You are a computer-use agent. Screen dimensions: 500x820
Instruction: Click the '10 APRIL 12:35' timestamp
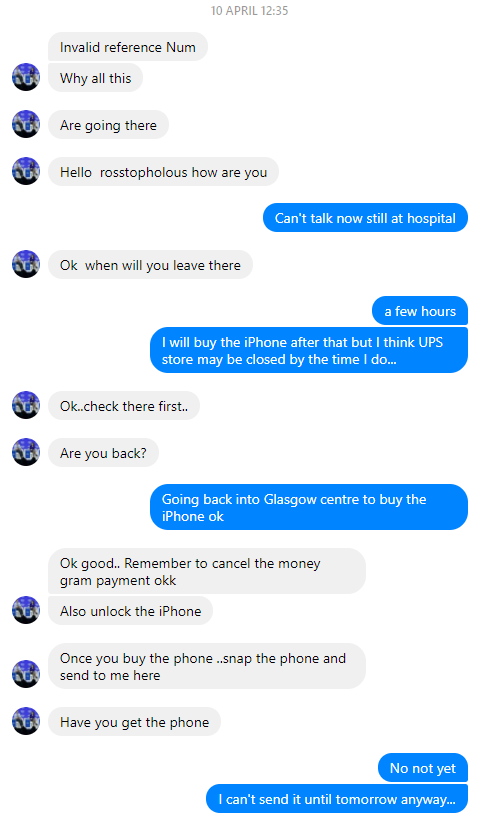tap(249, 10)
